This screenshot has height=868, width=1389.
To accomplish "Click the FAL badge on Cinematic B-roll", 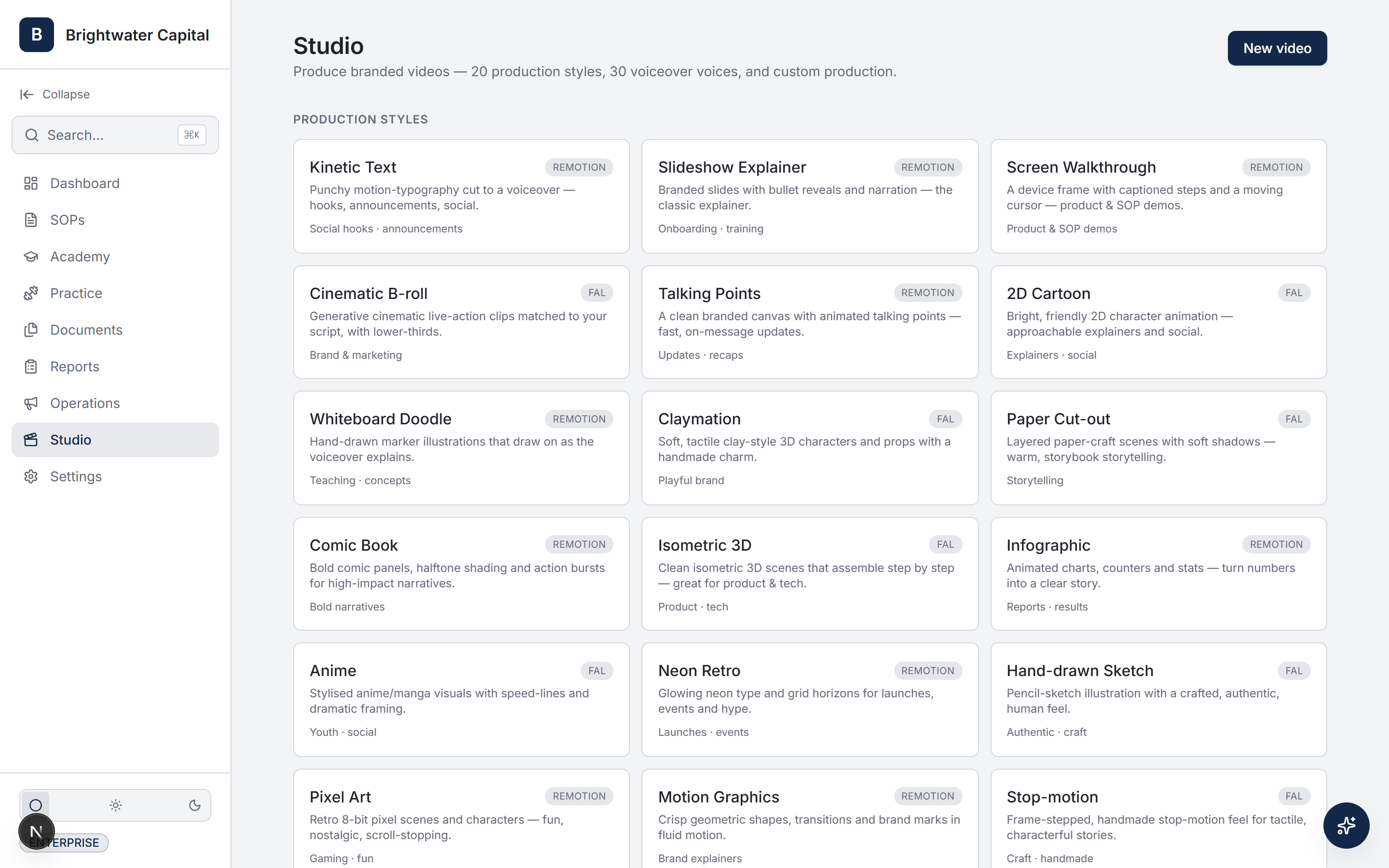I will [597, 293].
